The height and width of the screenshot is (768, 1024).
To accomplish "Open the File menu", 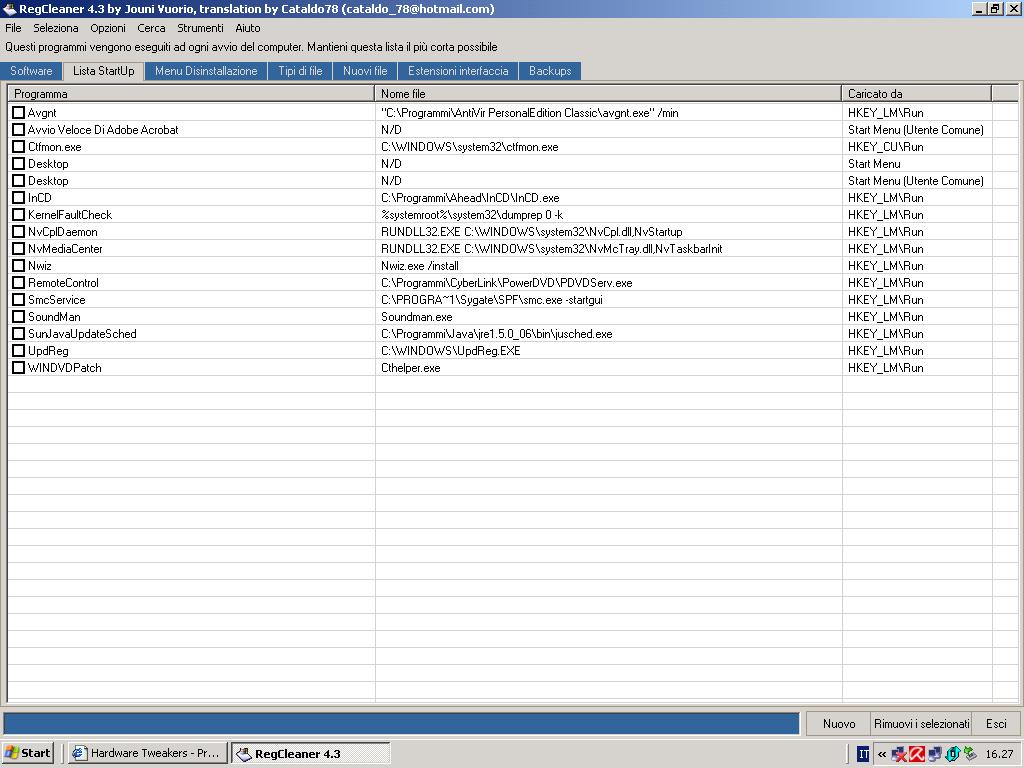I will click(x=13, y=28).
